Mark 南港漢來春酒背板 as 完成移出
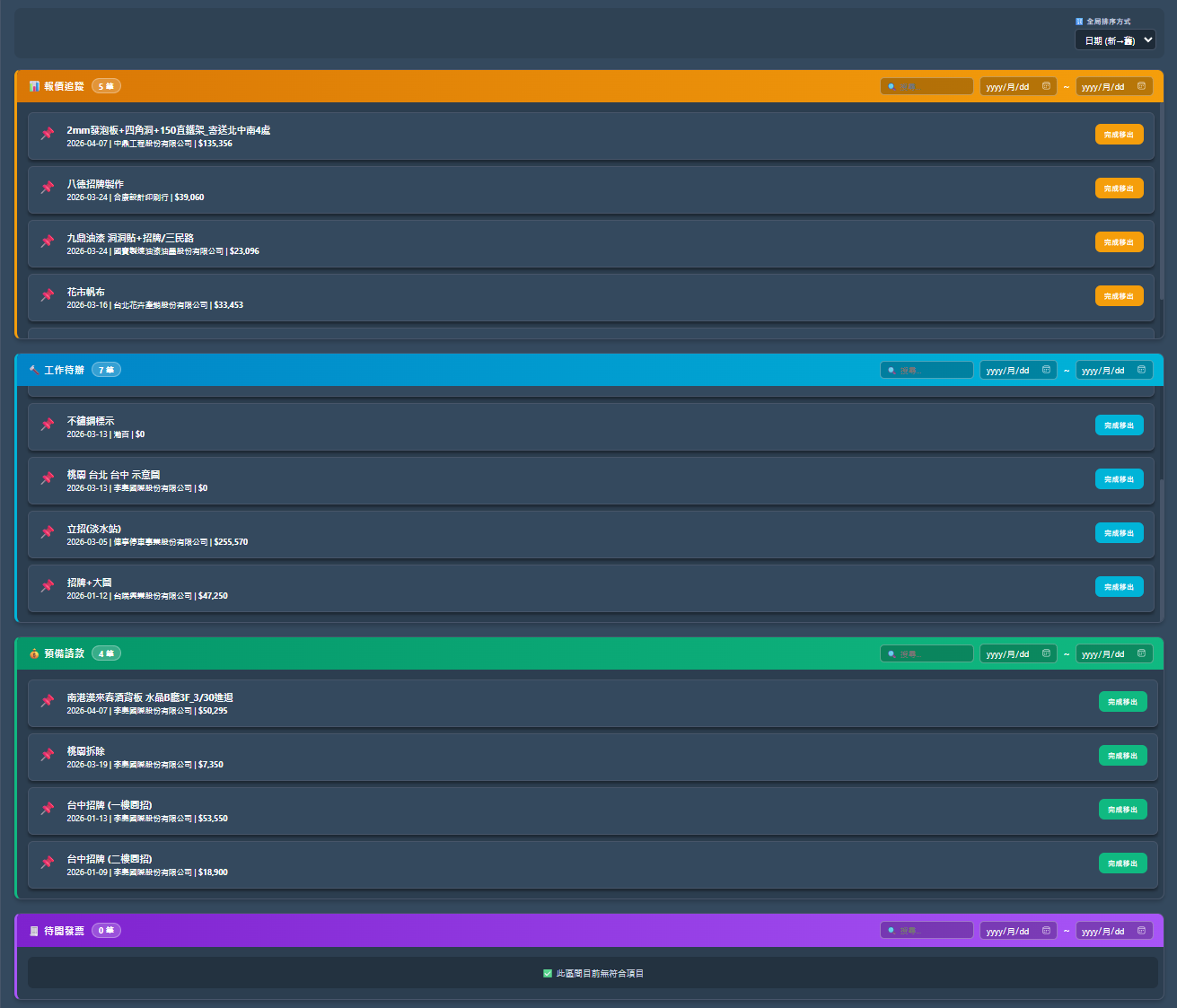1177x1008 pixels. point(1122,702)
